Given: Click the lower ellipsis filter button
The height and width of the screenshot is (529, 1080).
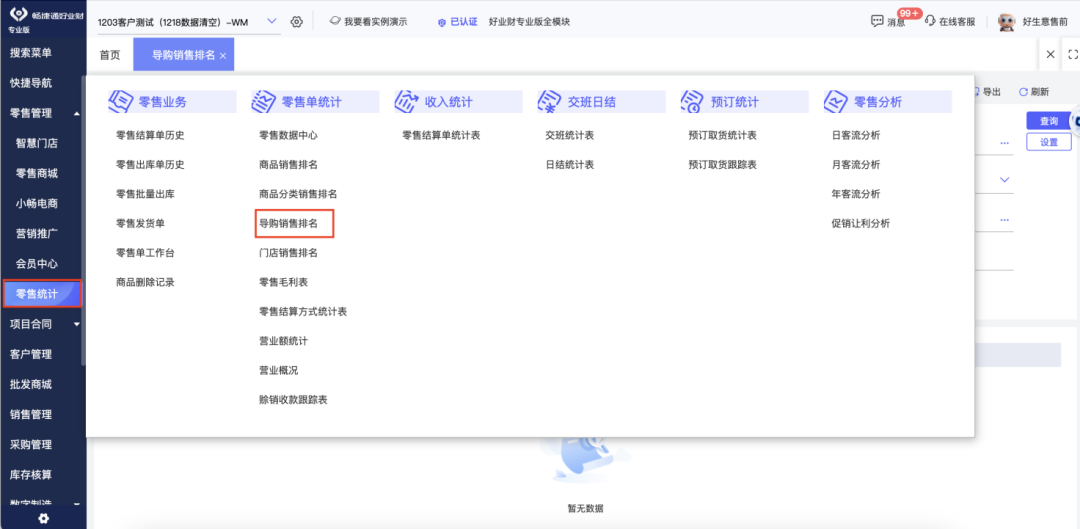Looking at the screenshot, I should [1004, 220].
